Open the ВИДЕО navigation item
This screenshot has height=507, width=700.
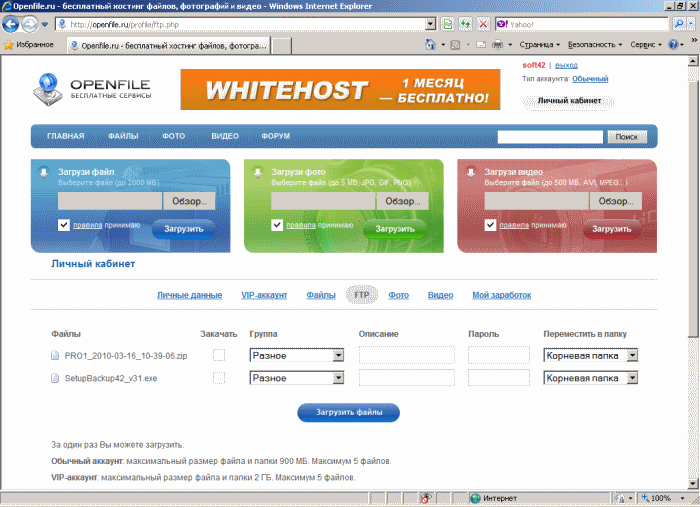point(225,136)
